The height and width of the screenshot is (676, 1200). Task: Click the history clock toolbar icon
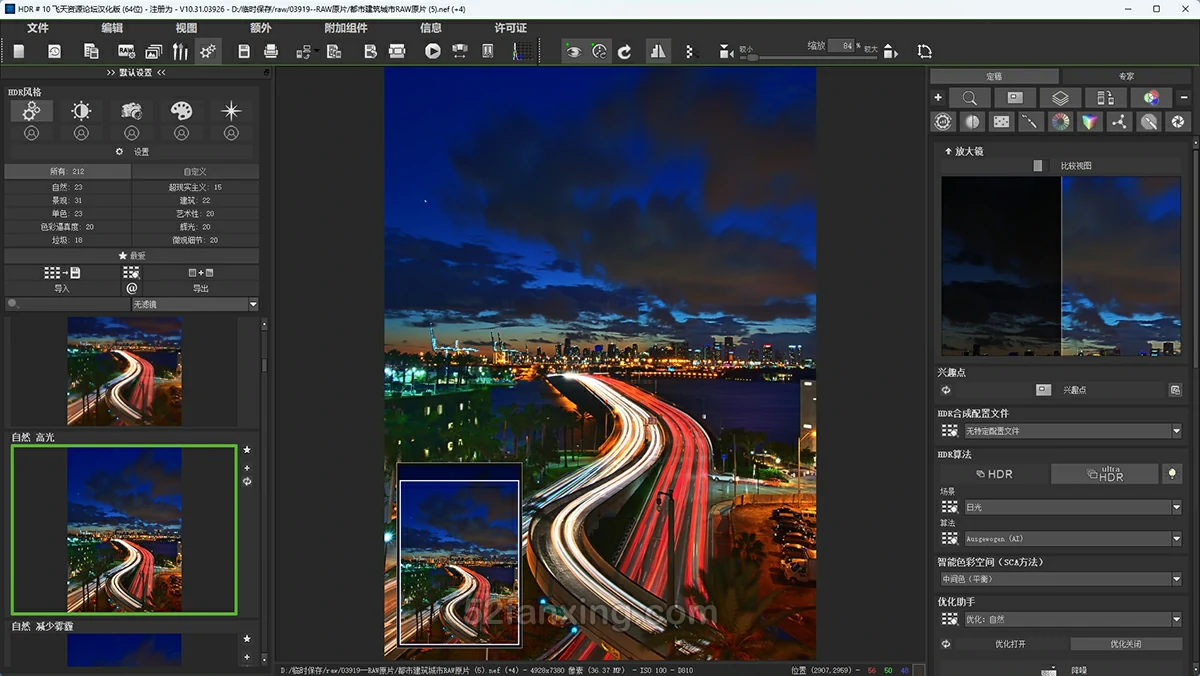click(55, 51)
